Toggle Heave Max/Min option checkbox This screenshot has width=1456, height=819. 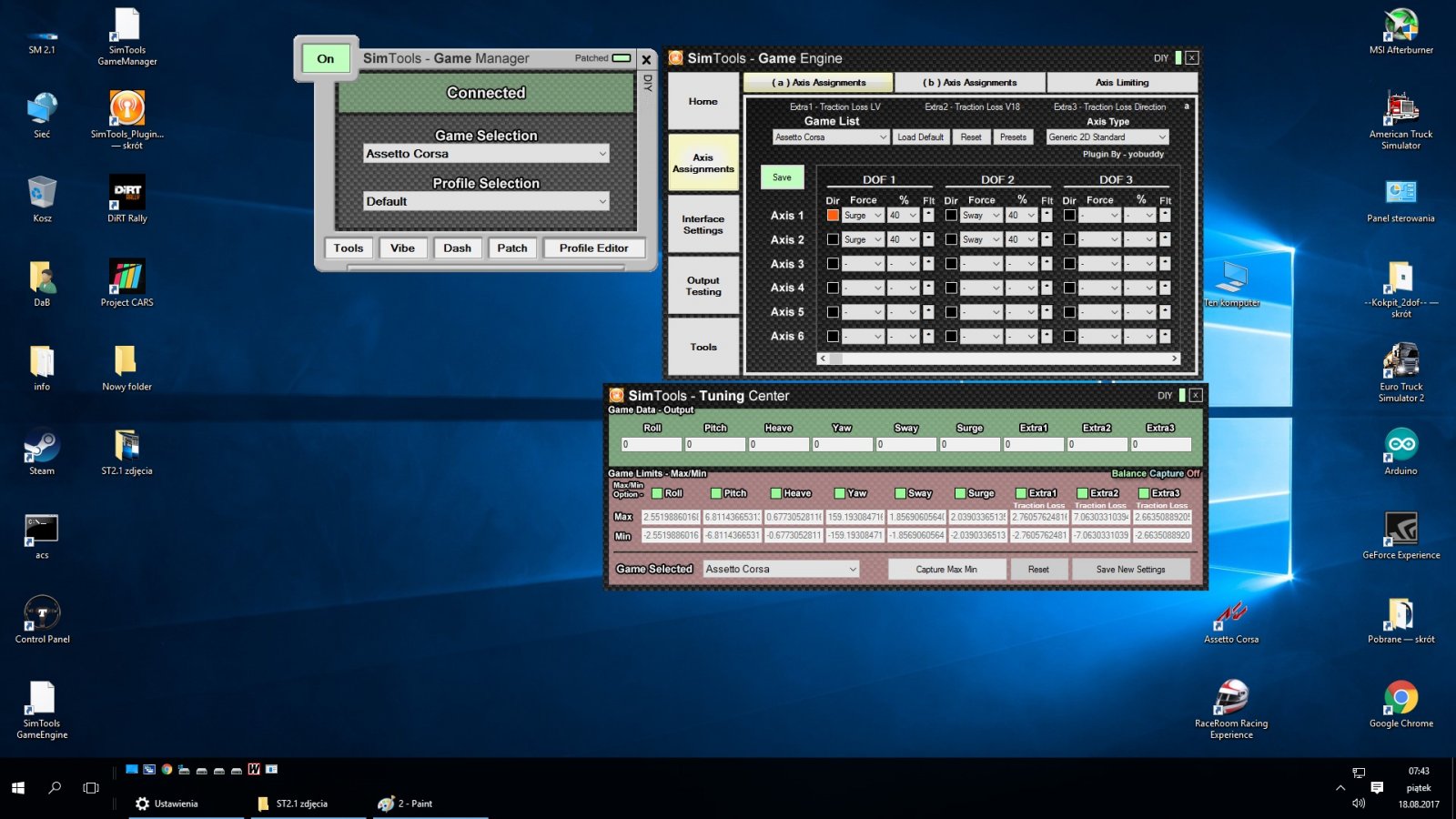776,493
